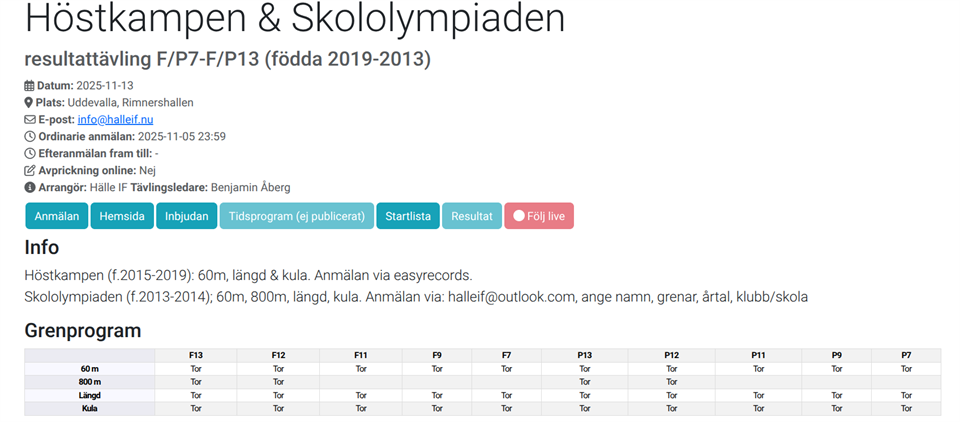The image size is (960, 422).
Task: Open the Inbjudan button
Action: pos(186,216)
